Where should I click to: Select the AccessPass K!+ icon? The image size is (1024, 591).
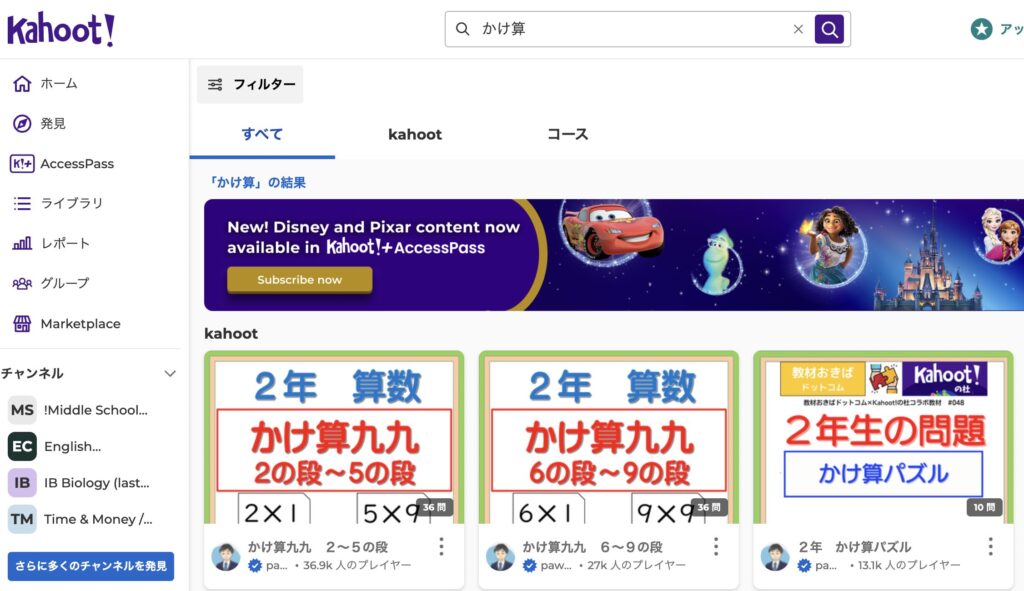(22, 163)
